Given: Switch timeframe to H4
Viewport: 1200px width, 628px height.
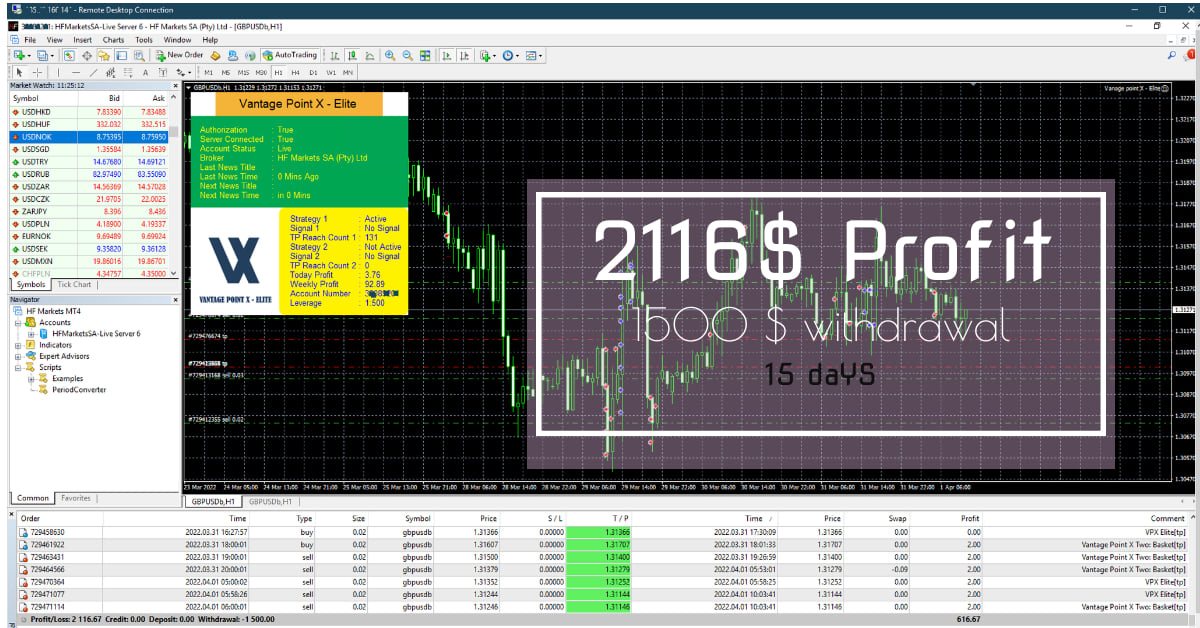Looking at the screenshot, I should [296, 72].
